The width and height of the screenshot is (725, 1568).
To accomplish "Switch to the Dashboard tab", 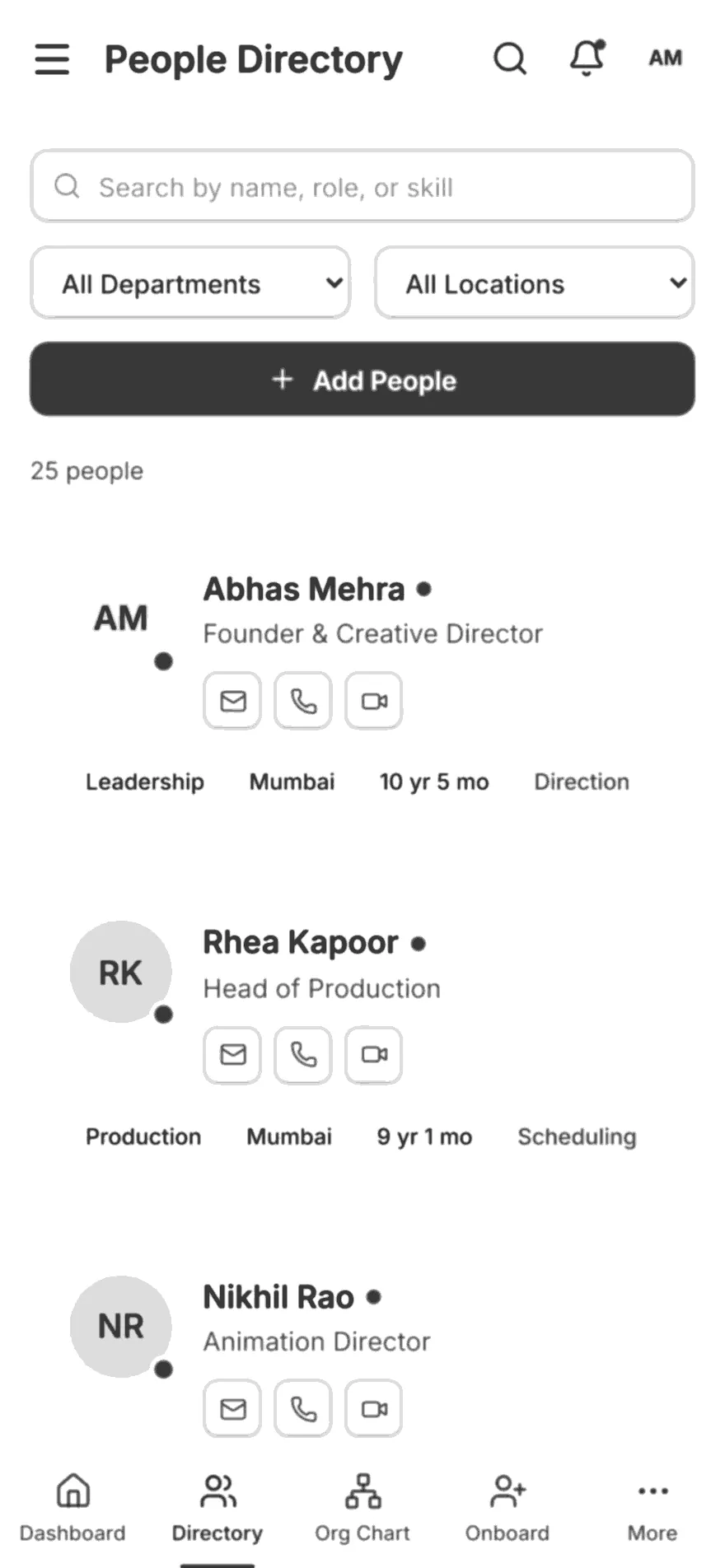I will (x=72, y=1509).
